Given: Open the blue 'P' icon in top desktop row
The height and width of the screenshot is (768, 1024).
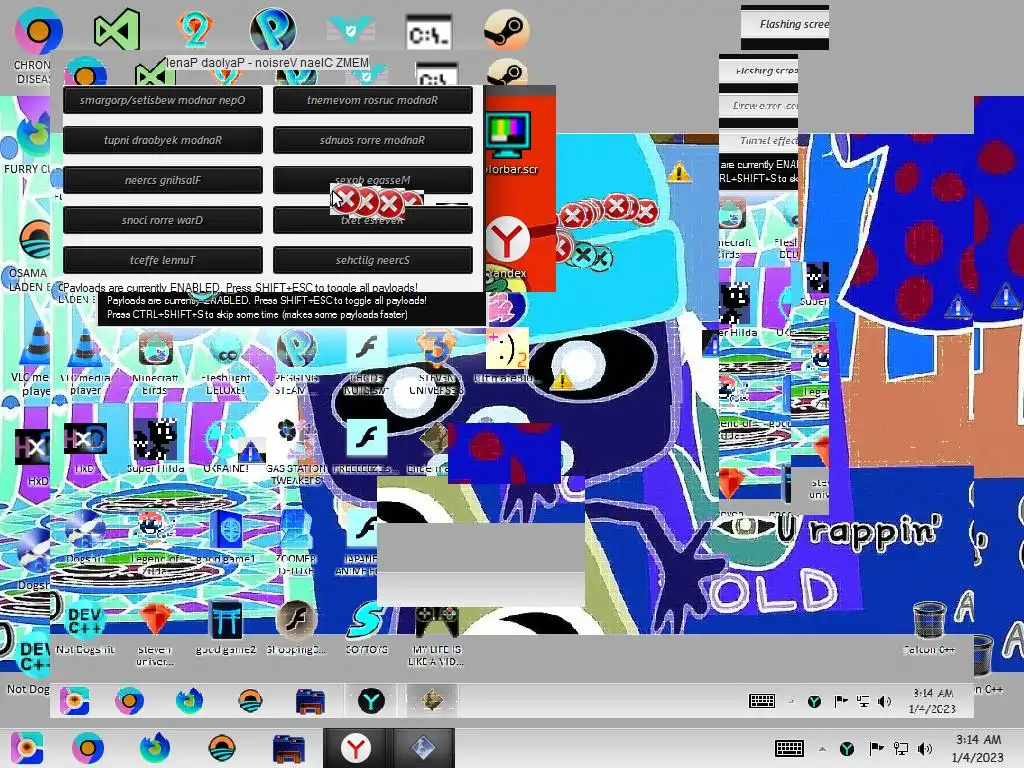Looking at the screenshot, I should click(273, 29).
